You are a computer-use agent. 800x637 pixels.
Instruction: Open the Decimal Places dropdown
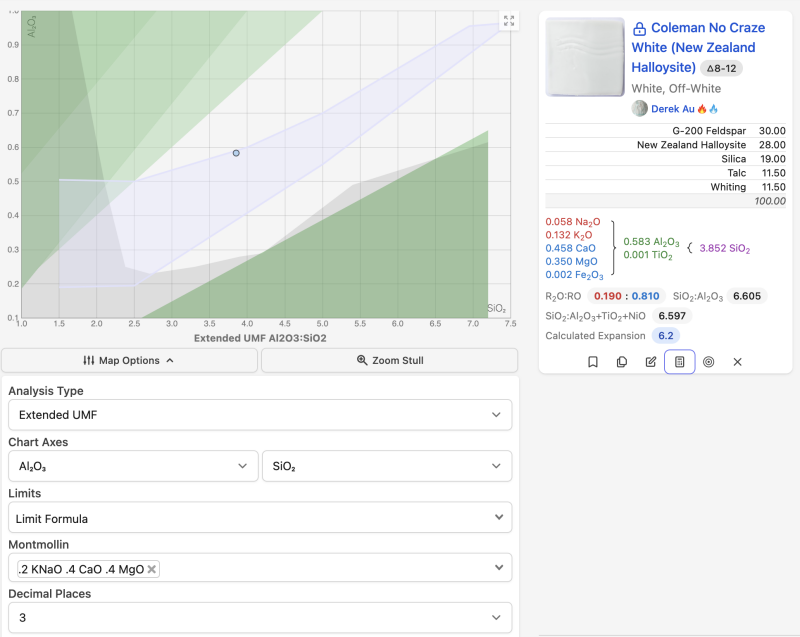coord(260,618)
